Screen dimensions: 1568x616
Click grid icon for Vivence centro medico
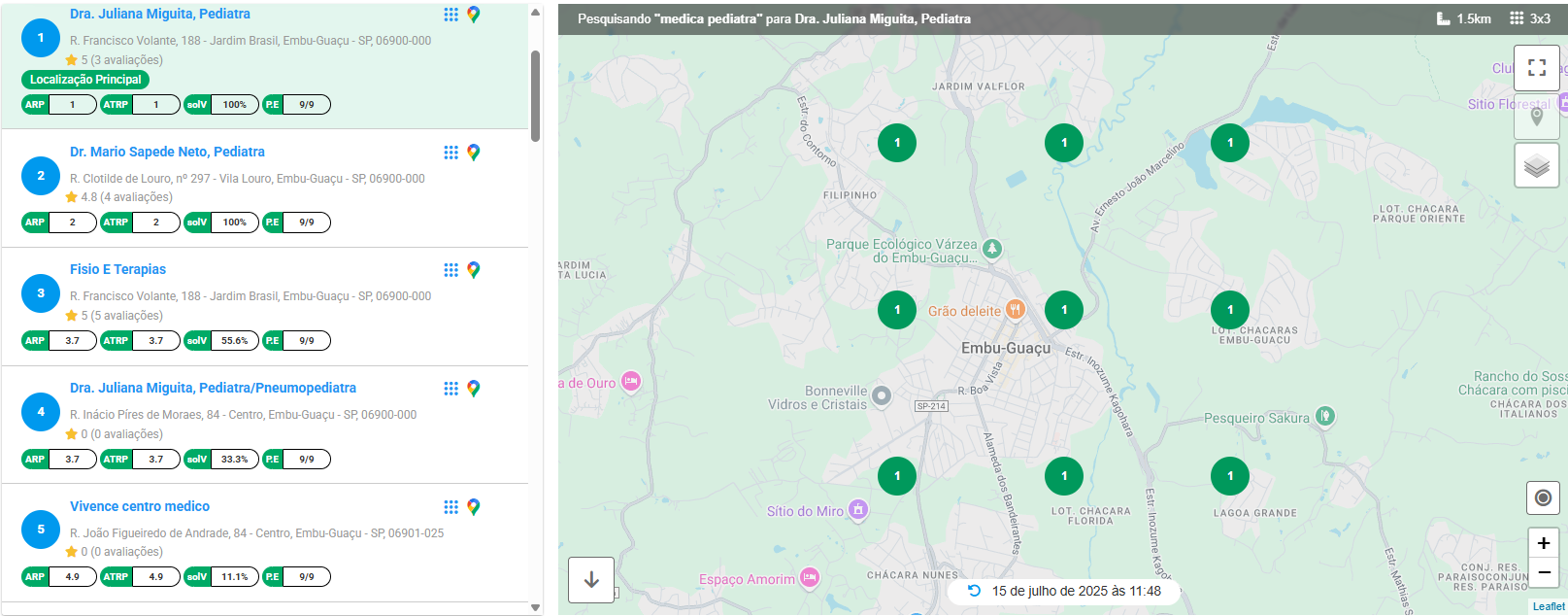click(x=450, y=507)
